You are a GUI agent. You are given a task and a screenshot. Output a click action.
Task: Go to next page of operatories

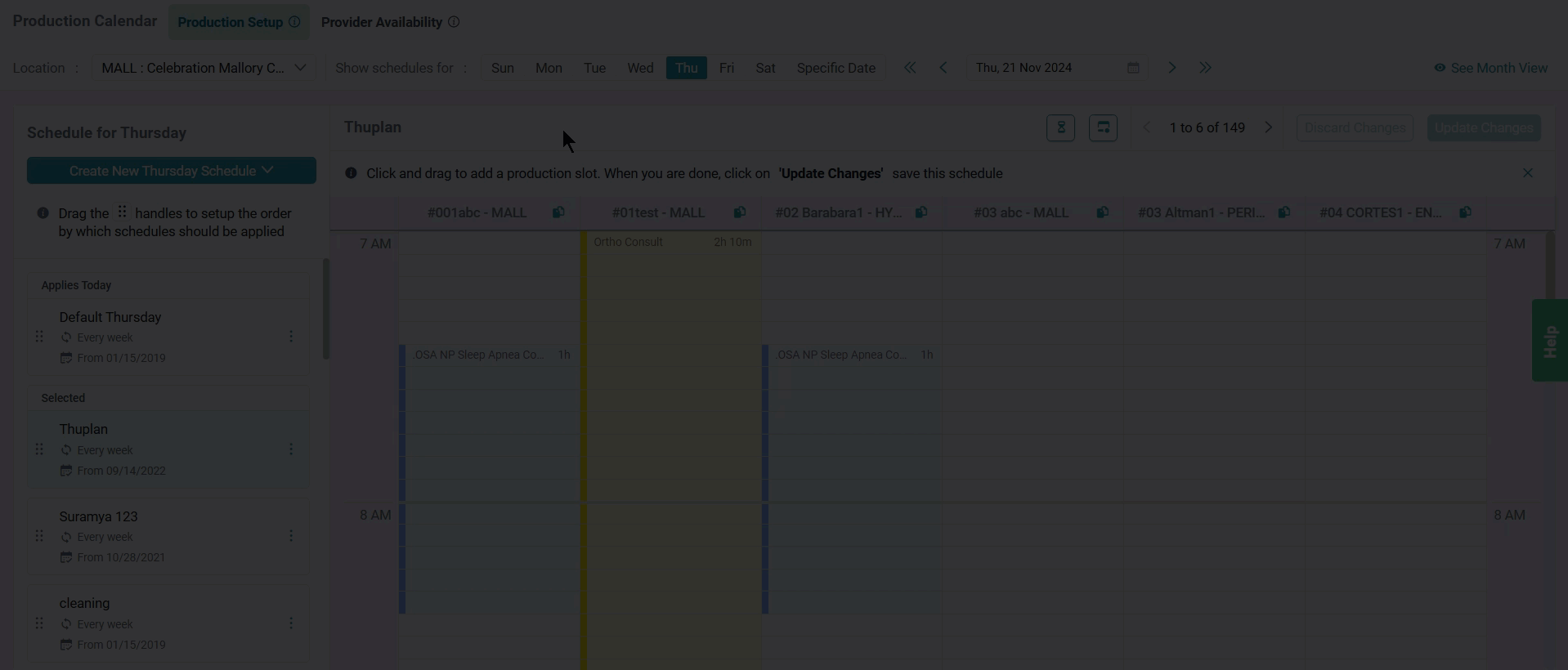click(1268, 127)
